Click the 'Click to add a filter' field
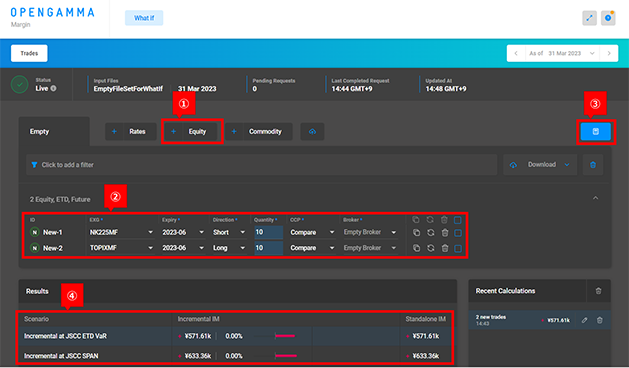This screenshot has height=368, width=629. (262, 165)
